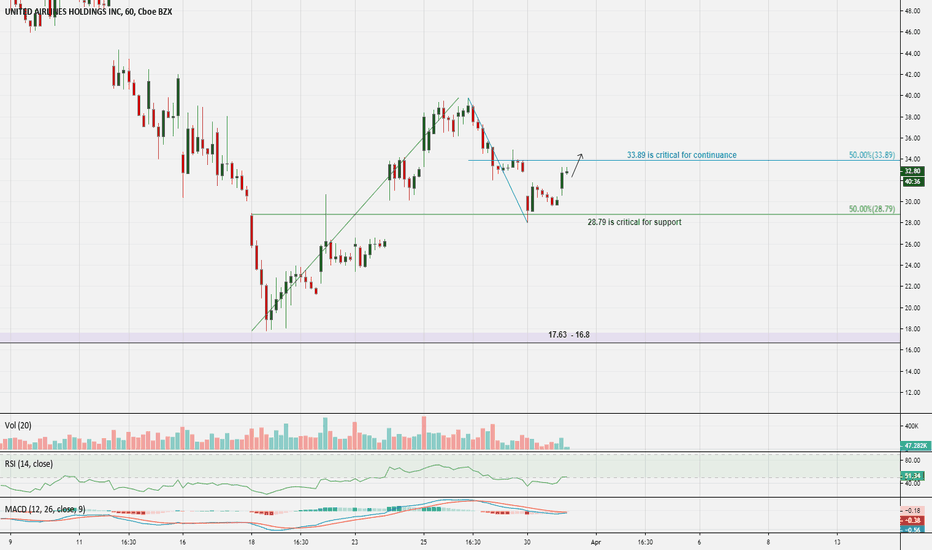The height and width of the screenshot is (550, 932).
Task: Click date axis label 25
Action: [x=424, y=542]
